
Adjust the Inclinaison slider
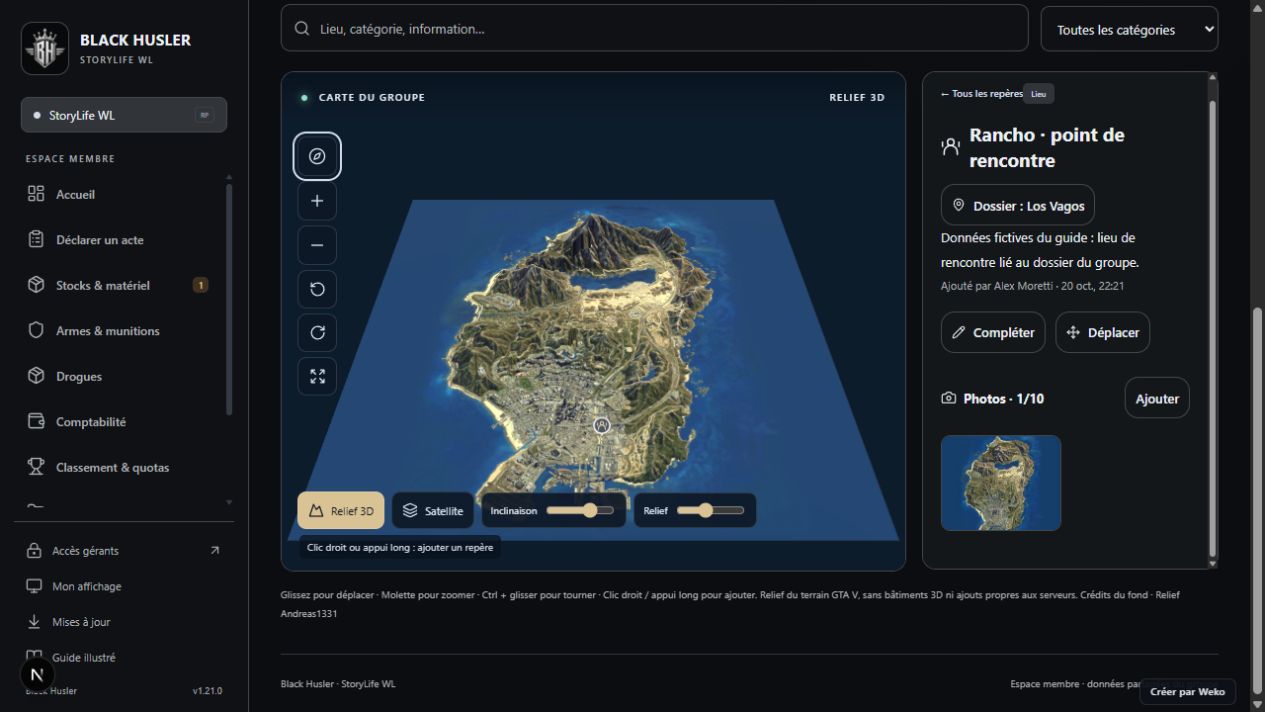click(x=580, y=510)
